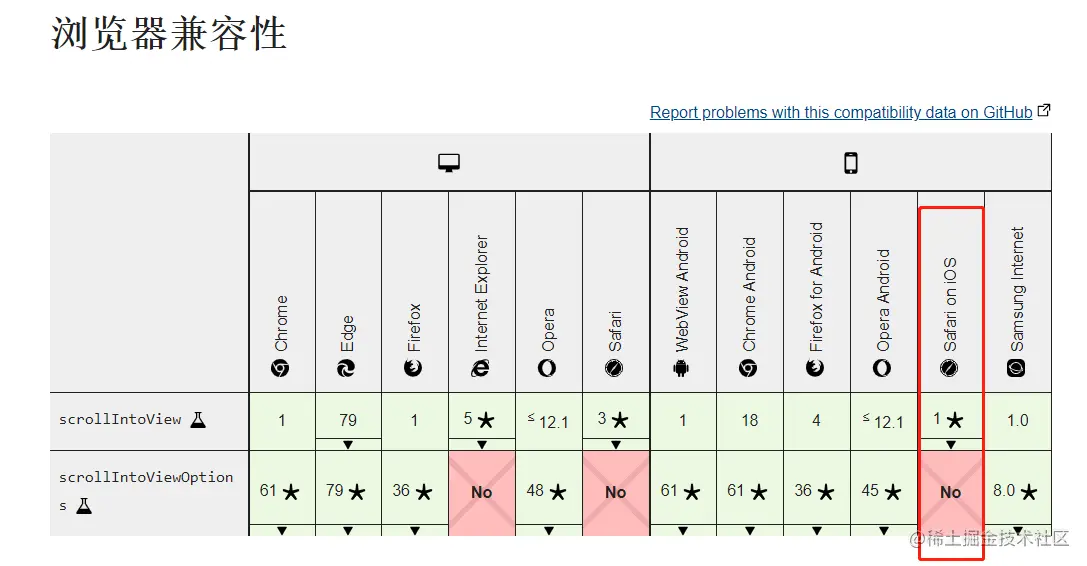The height and width of the screenshot is (566, 1087).
Task: Click the Chrome browser logo icon
Action: [281, 368]
